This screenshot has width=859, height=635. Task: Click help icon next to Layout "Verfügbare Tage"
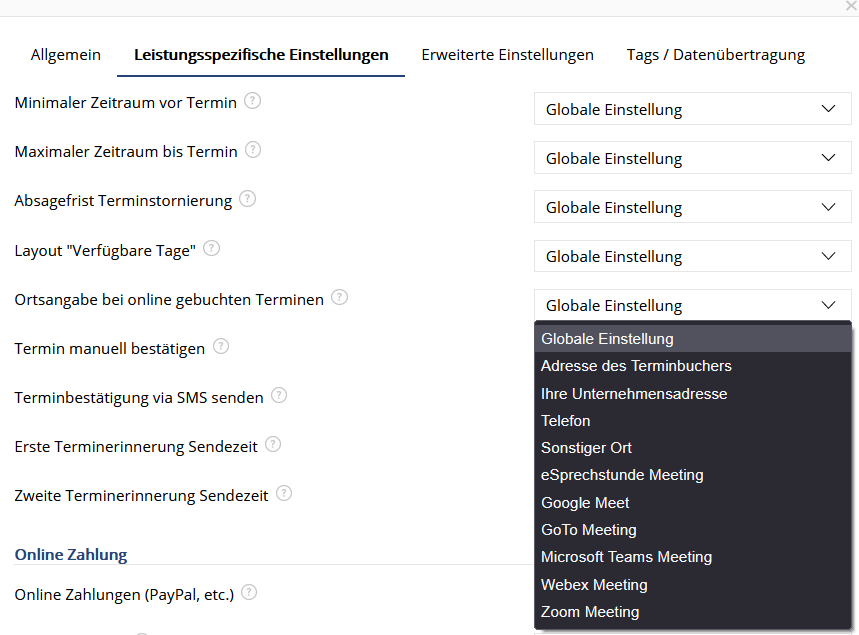[211, 248]
